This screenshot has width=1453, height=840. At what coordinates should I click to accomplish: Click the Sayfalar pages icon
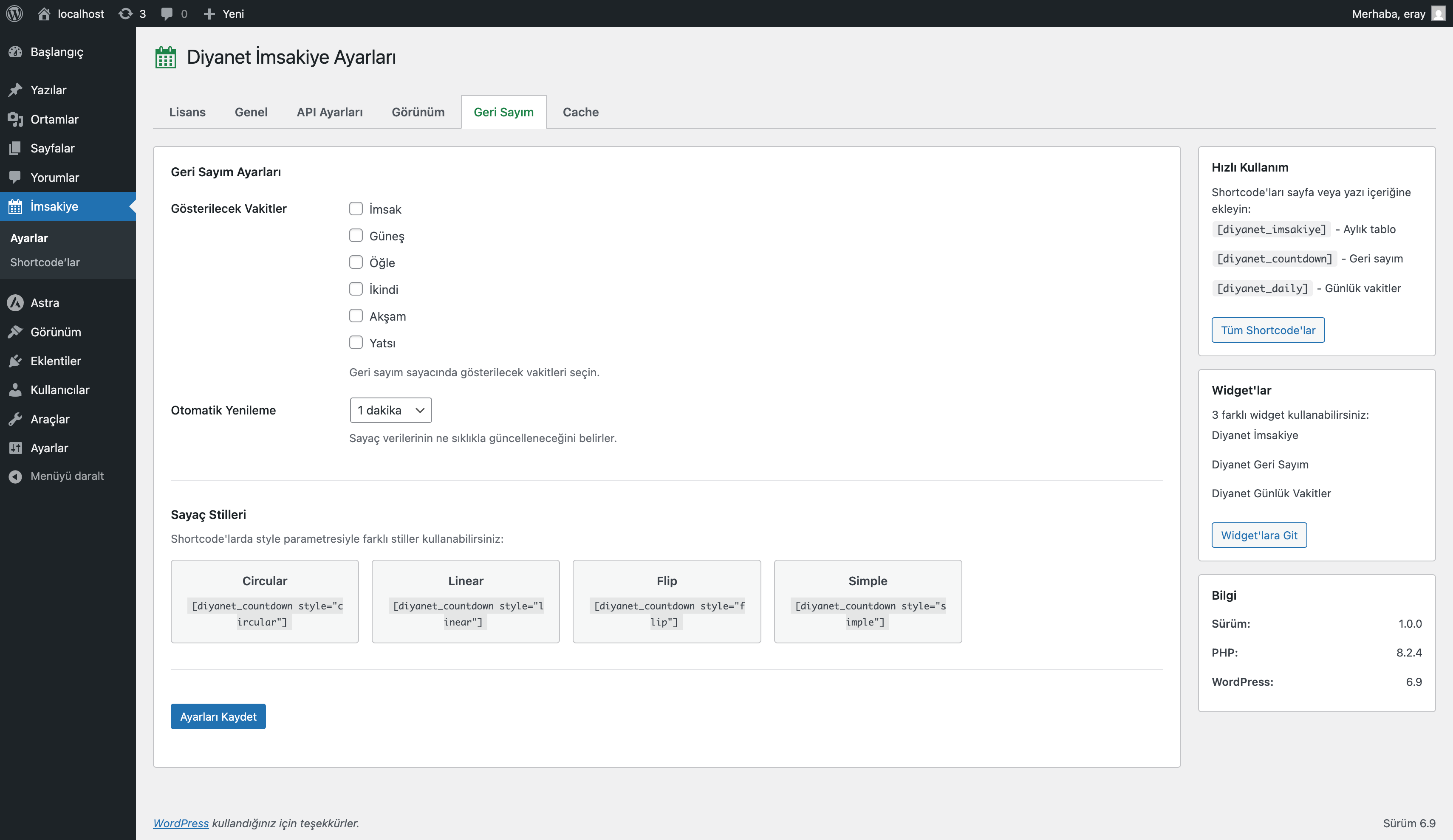16,148
